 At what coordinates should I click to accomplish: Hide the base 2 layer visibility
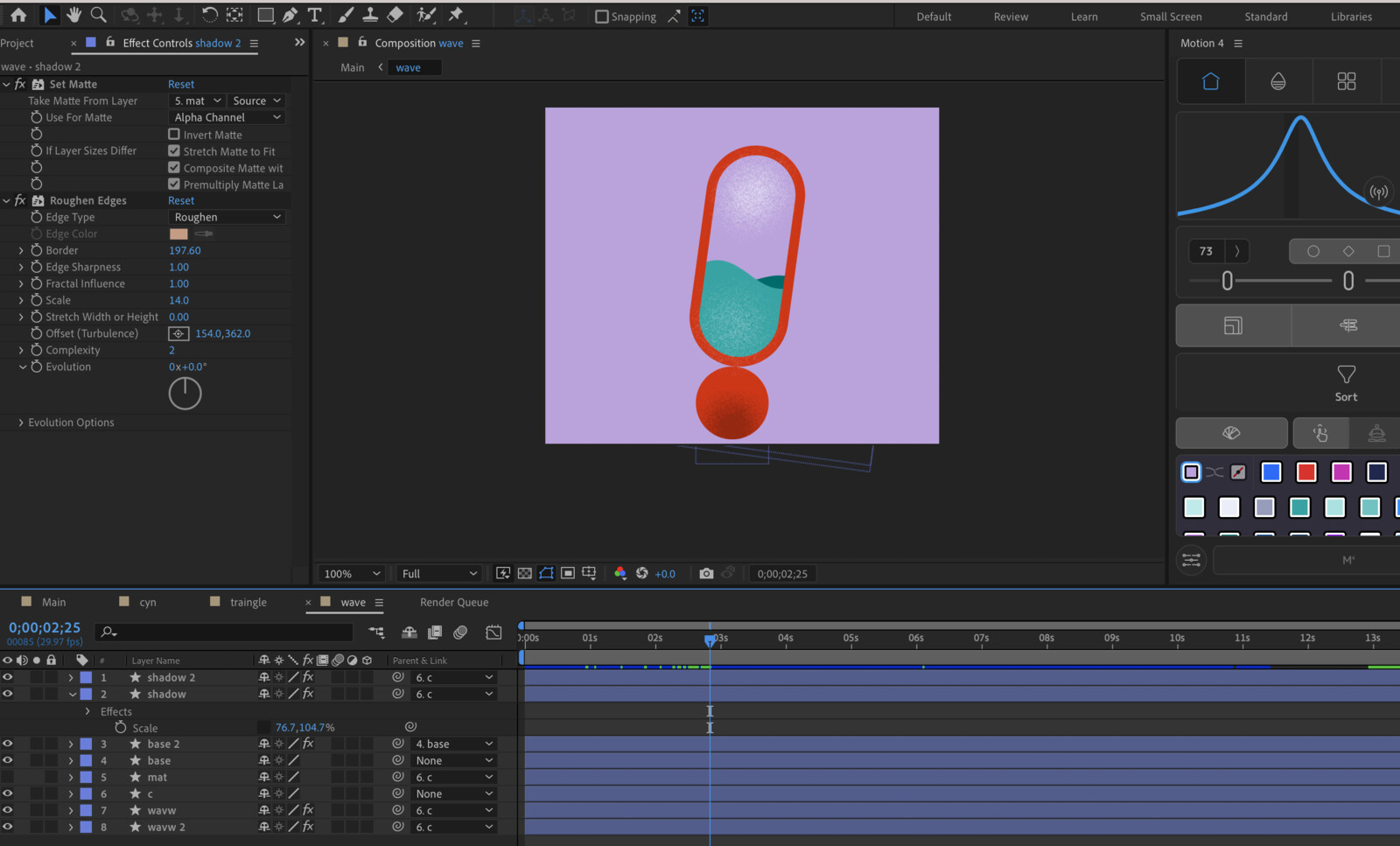coord(8,744)
